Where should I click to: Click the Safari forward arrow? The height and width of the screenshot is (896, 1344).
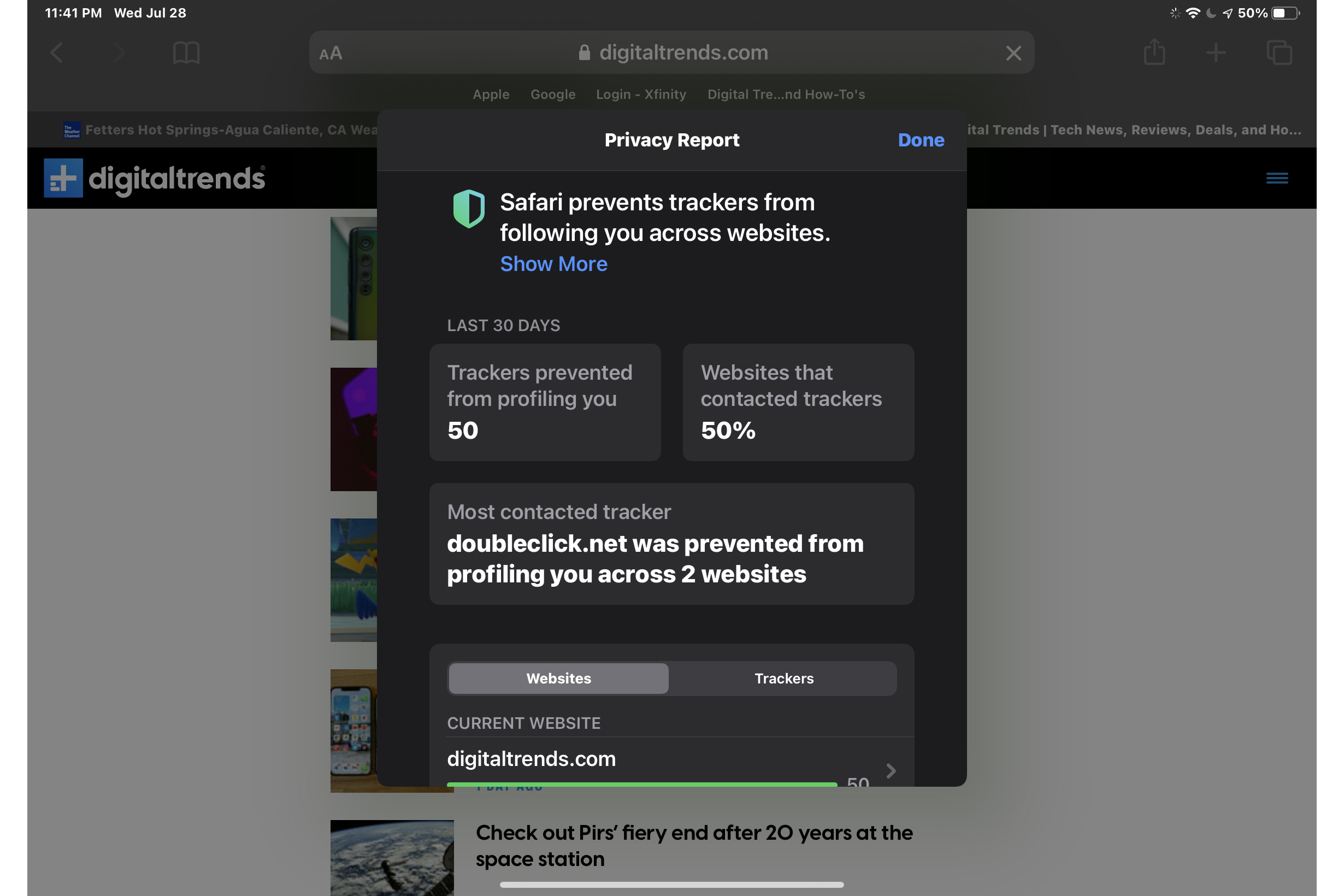(119, 53)
